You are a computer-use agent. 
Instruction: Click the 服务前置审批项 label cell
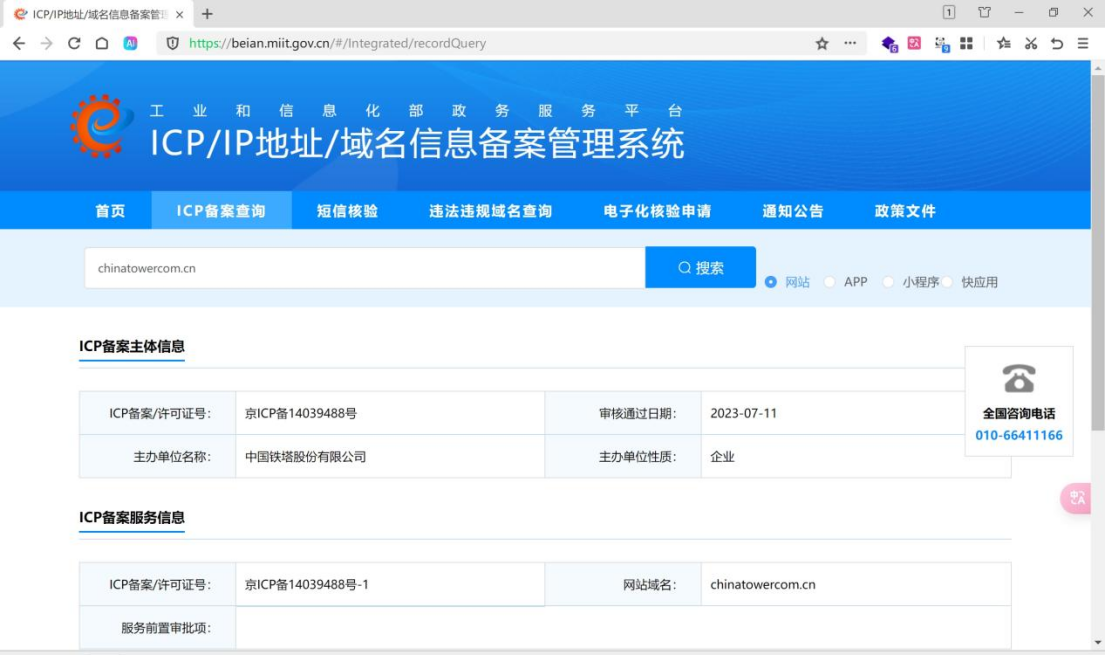click(157, 628)
